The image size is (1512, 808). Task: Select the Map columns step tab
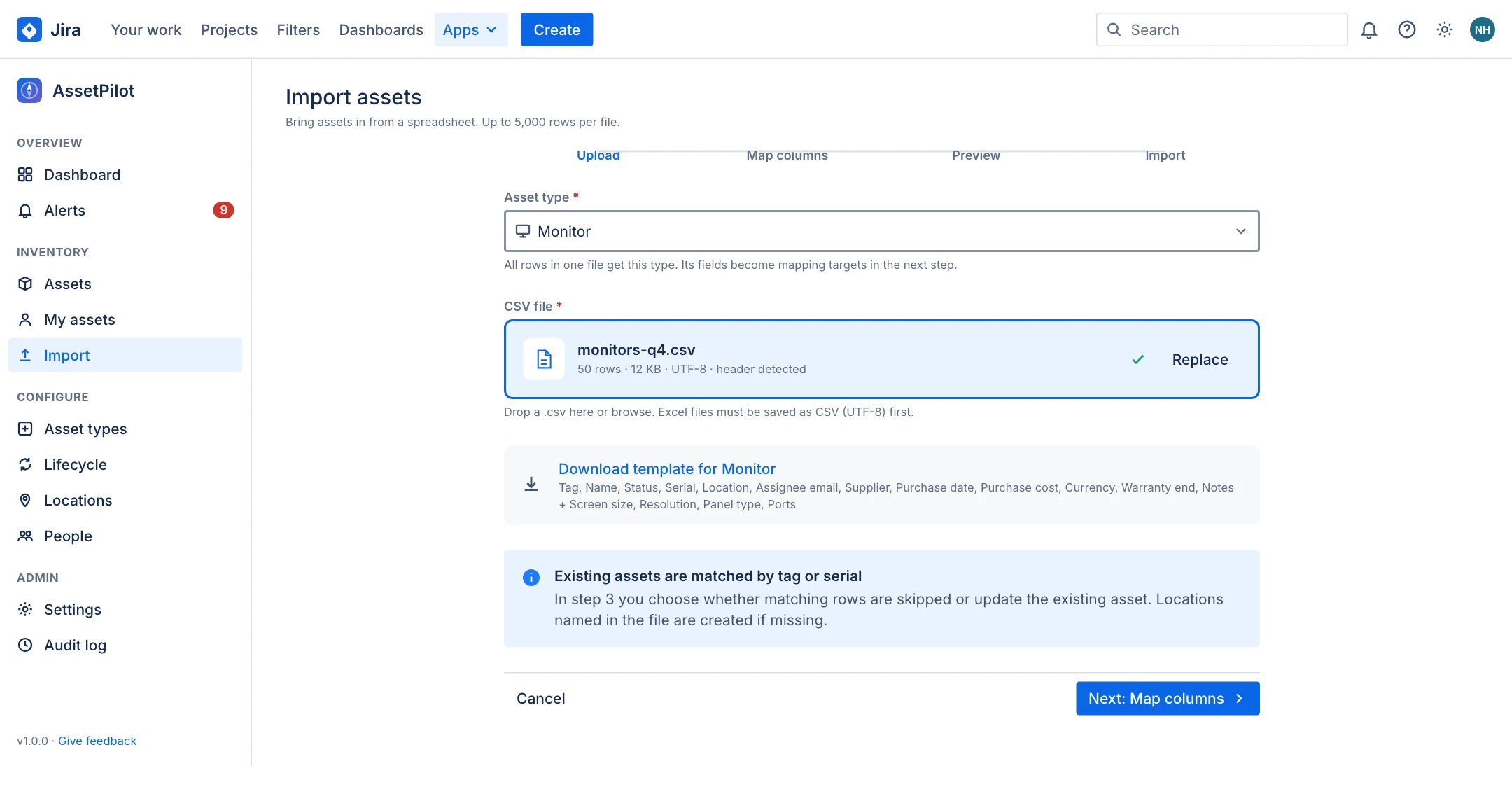pyautogui.click(x=787, y=155)
